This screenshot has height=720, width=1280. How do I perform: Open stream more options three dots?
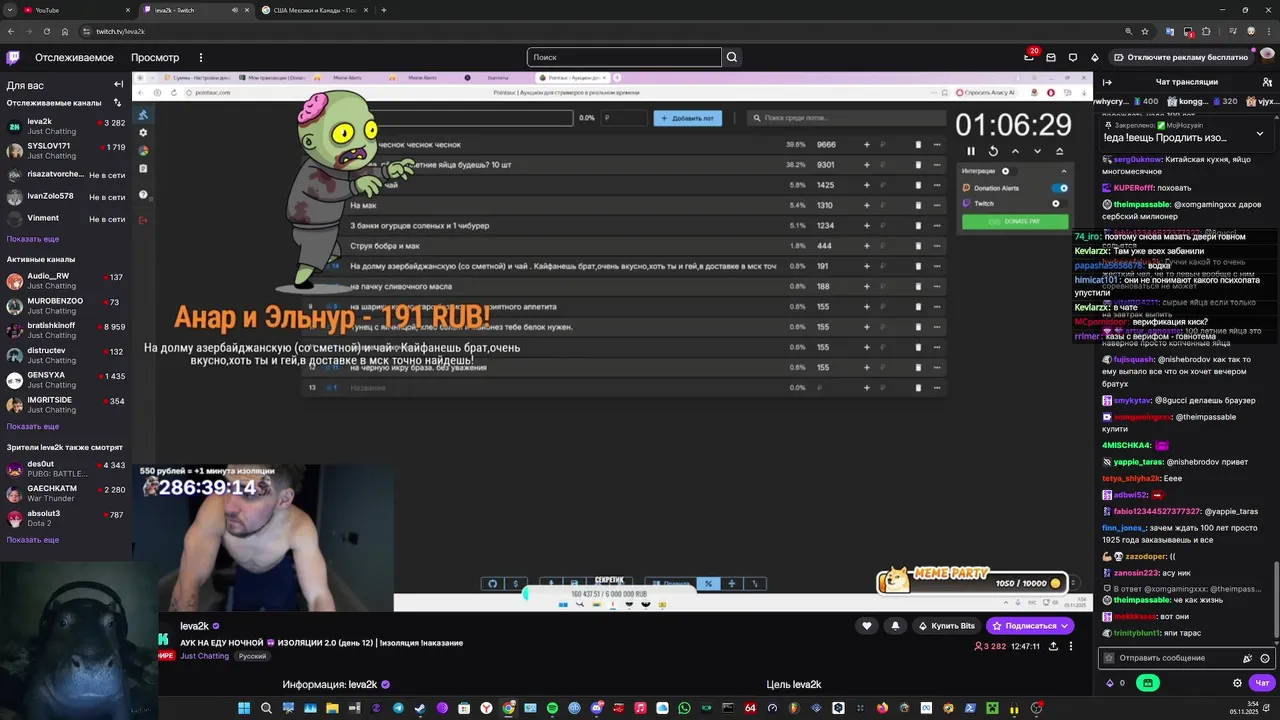pos(1071,646)
